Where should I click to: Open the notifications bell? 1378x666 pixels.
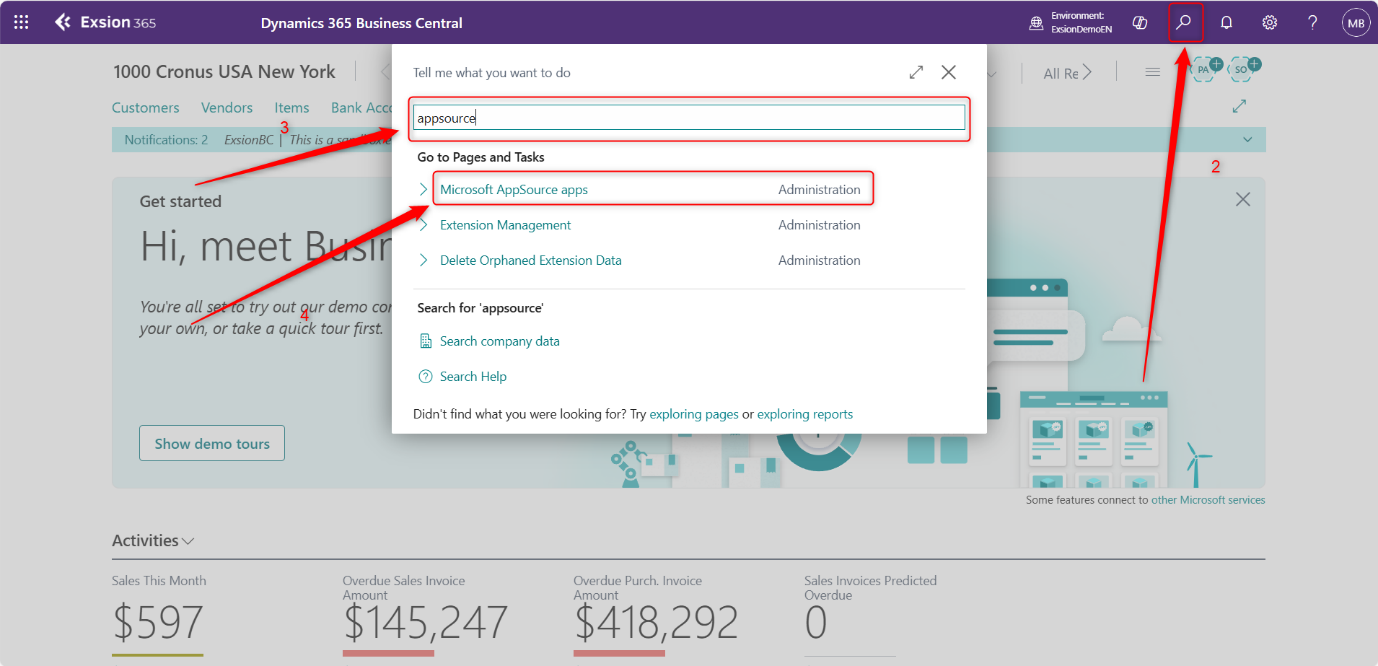(x=1227, y=22)
